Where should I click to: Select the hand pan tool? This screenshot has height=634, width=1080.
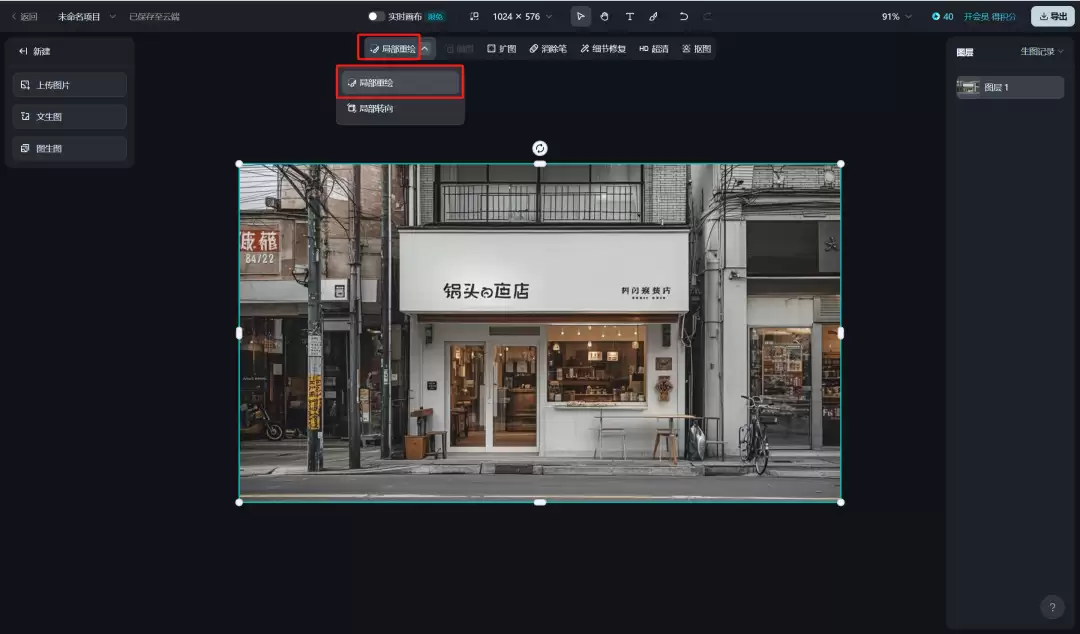(605, 16)
